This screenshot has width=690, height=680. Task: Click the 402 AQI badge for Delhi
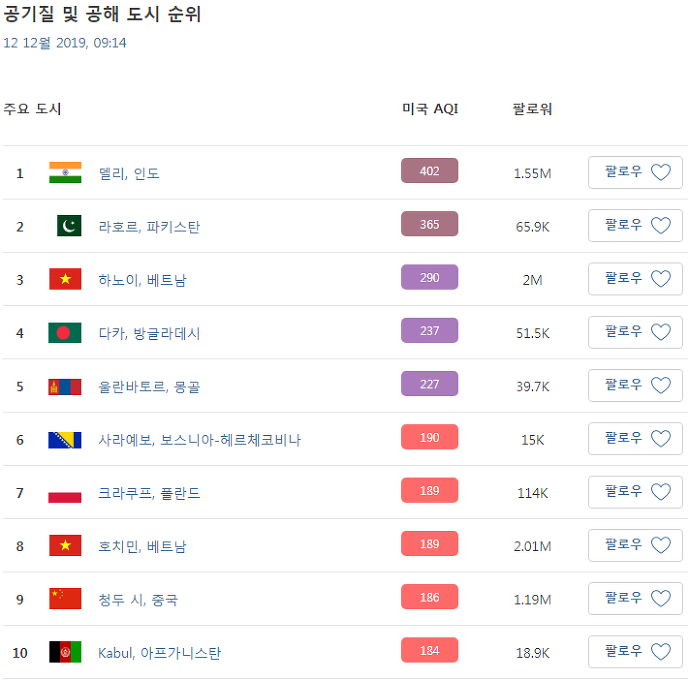(x=429, y=171)
